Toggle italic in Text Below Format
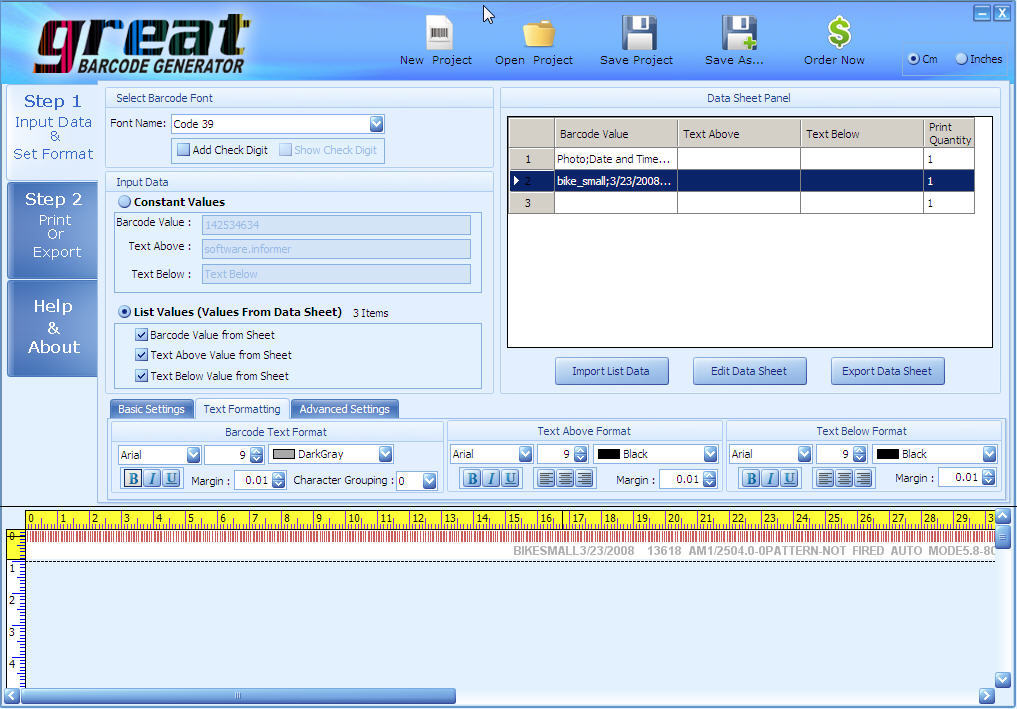 [x=770, y=479]
